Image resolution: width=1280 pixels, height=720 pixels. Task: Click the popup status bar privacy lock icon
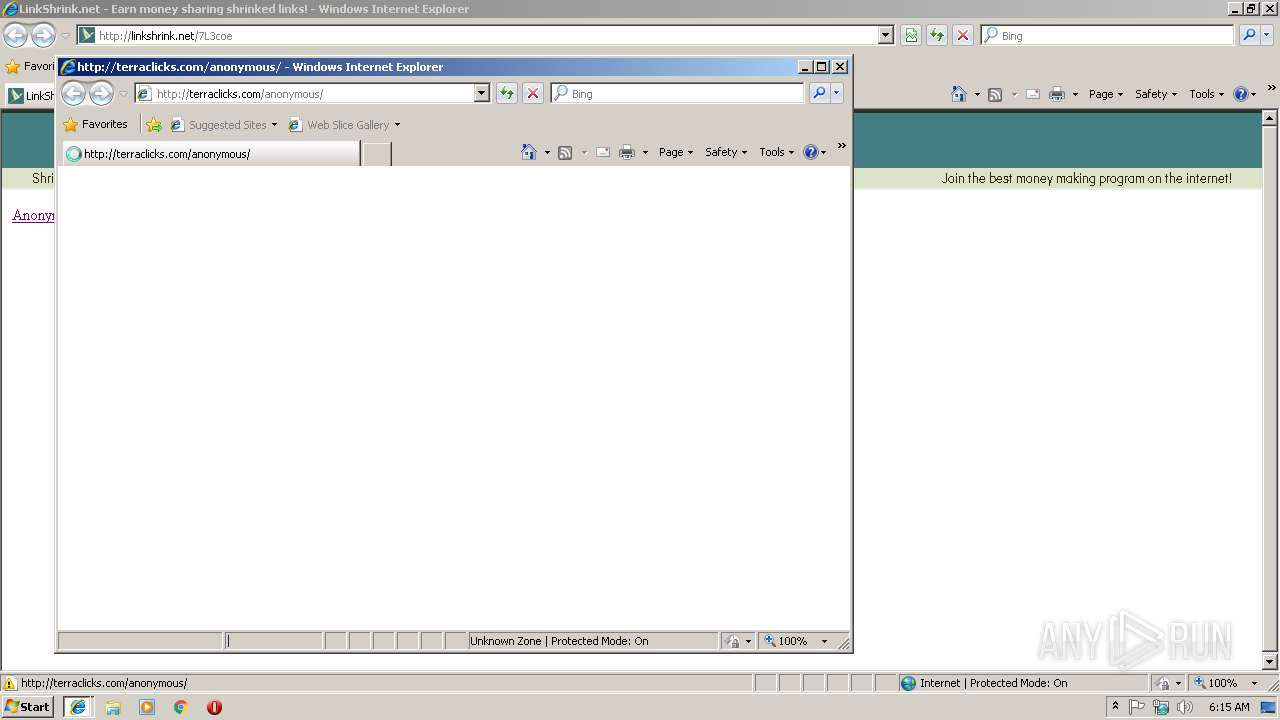click(x=733, y=641)
